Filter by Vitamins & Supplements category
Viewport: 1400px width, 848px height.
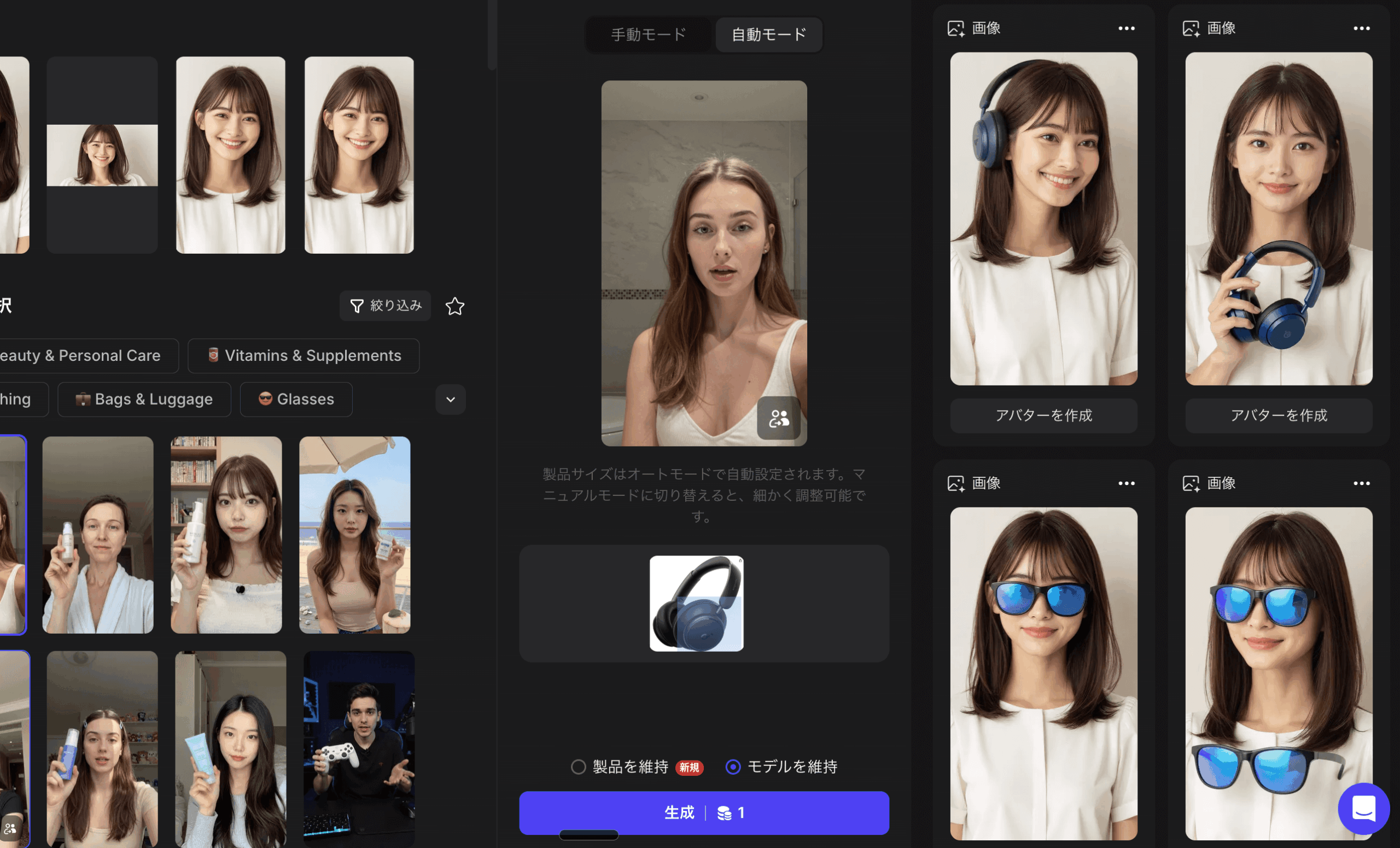[x=304, y=355]
